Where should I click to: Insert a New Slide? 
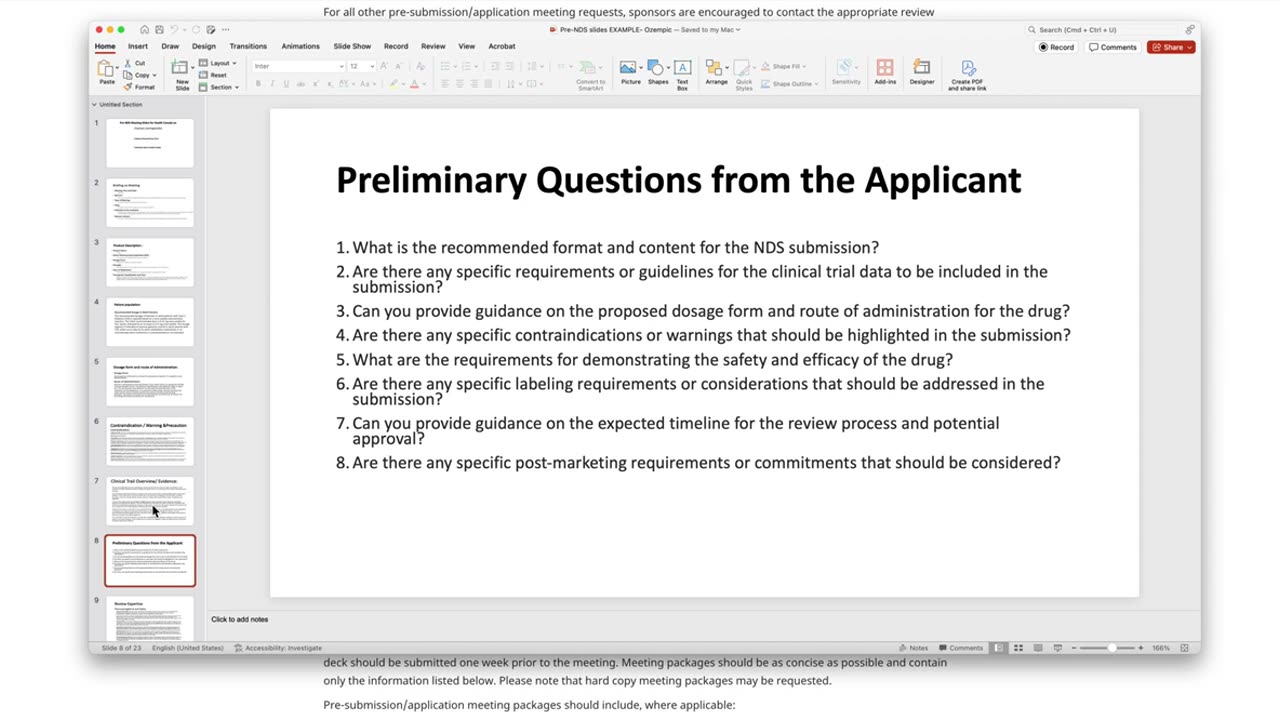[x=181, y=75]
